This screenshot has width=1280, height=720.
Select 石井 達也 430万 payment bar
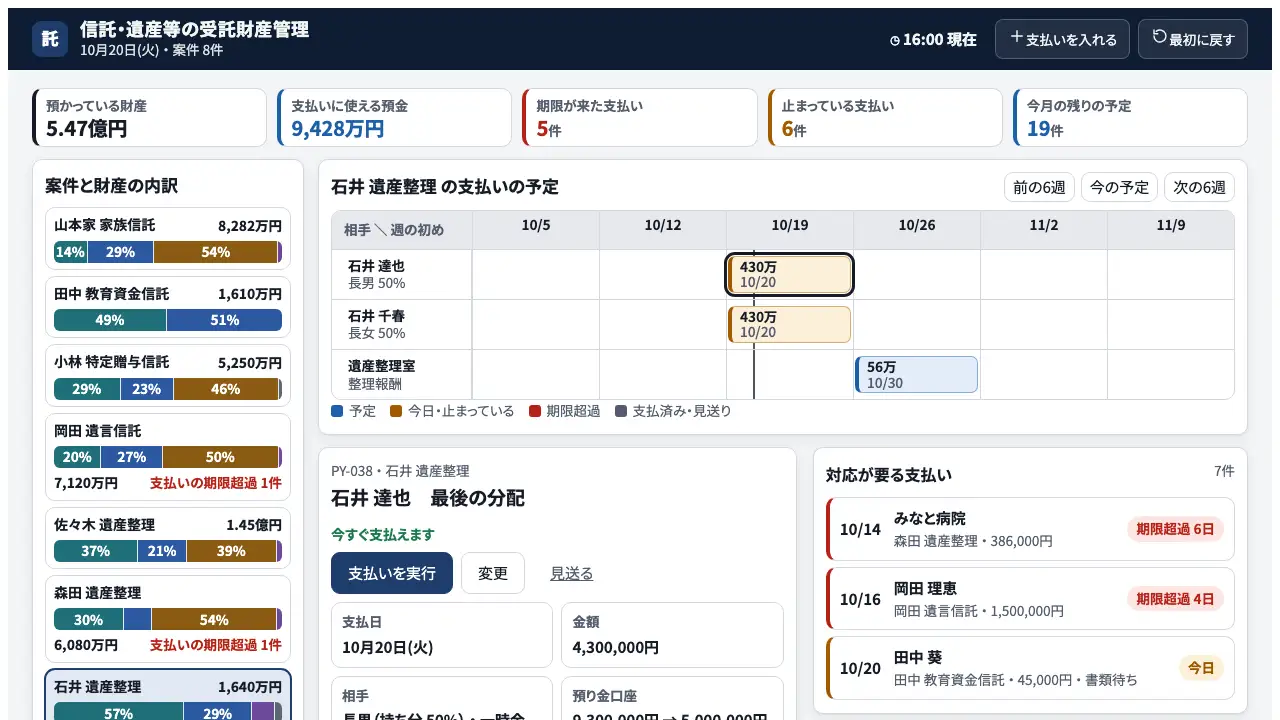(790, 274)
